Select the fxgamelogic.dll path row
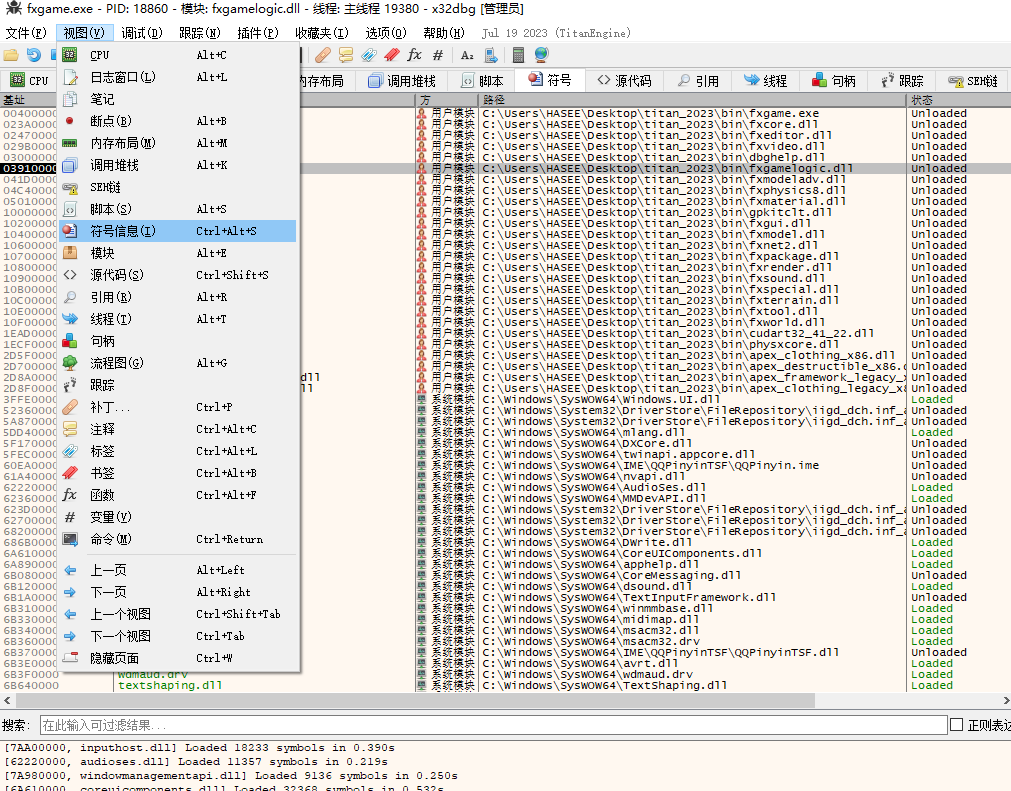Viewport: 1011px width, 791px height. coord(667,168)
